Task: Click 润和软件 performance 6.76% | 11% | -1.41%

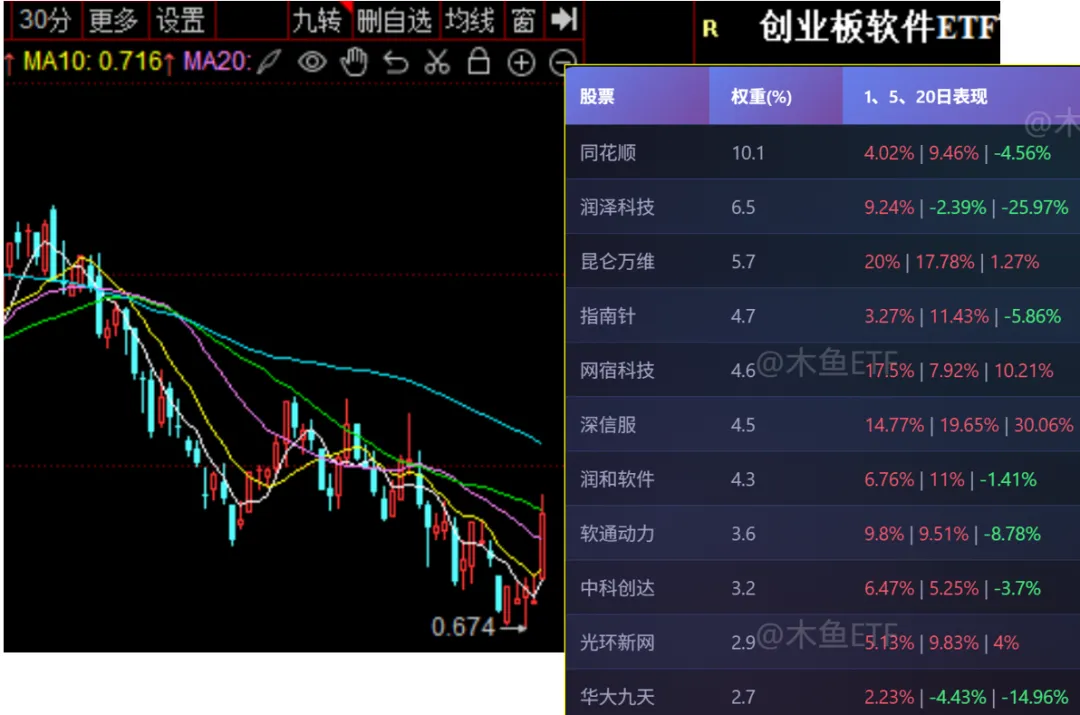Action: (951, 479)
